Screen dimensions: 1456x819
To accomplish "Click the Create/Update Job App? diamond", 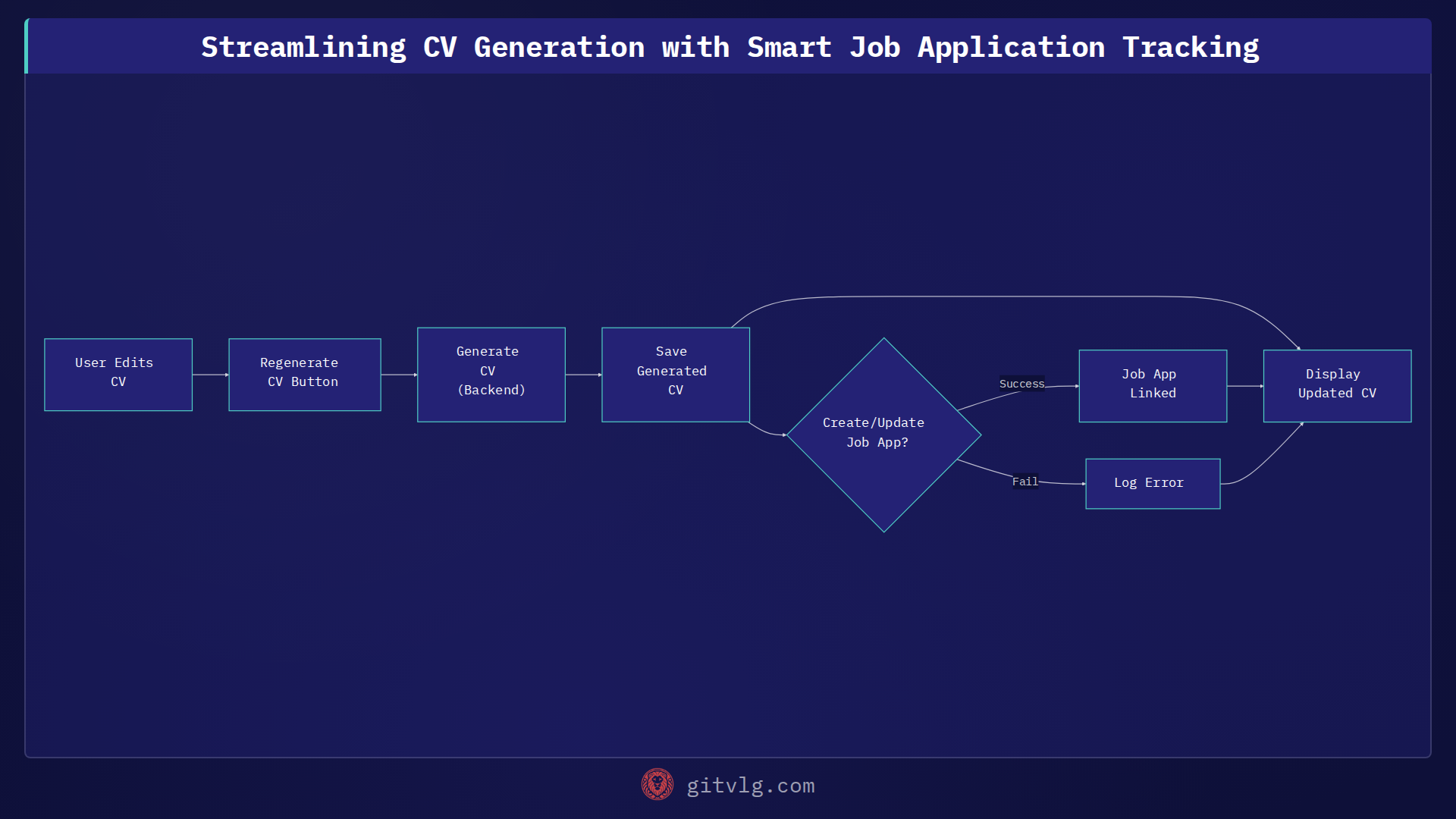I will pos(884,435).
